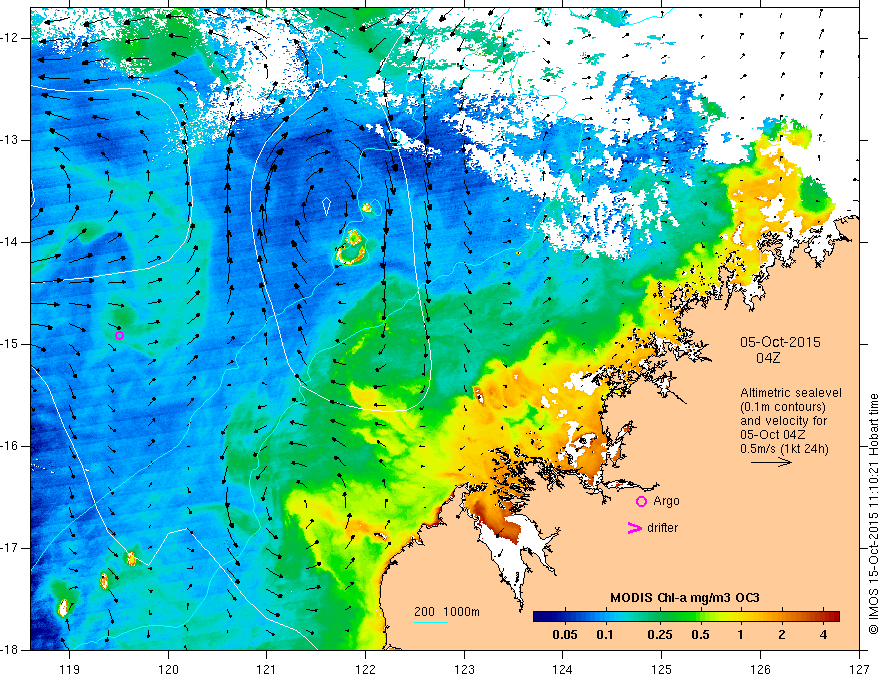Viewport: 880px width, 680px height.
Task: Click the latitude axis label -13
Action: (x=11, y=140)
